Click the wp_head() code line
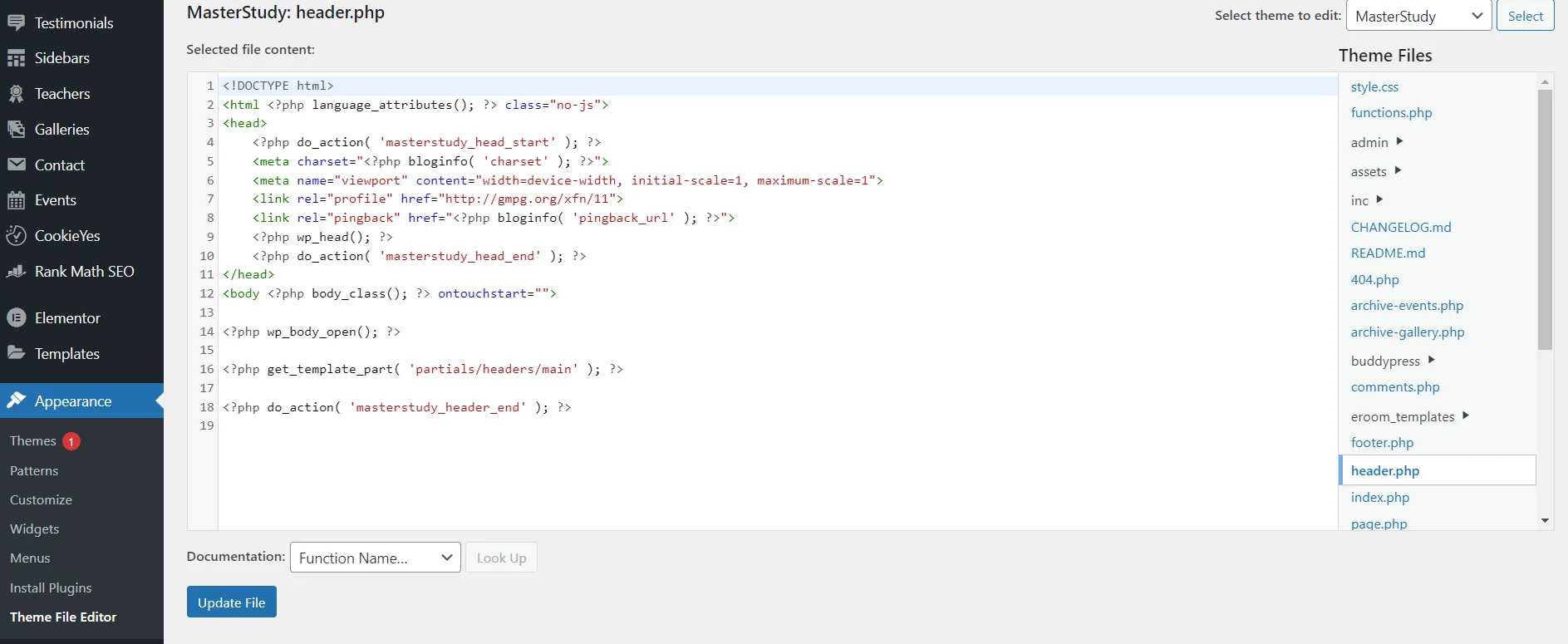 [x=322, y=237]
